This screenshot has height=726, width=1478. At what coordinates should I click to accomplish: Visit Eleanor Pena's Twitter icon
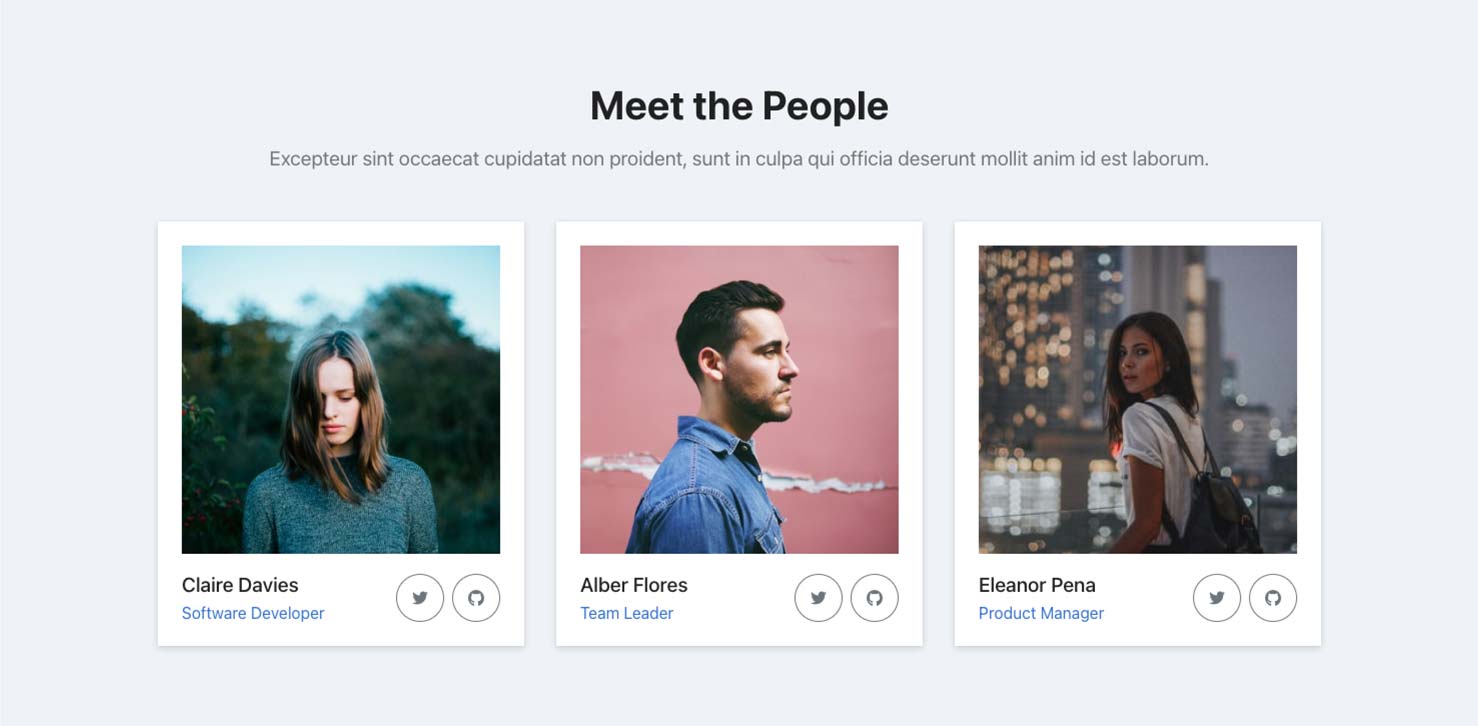[x=1217, y=598]
